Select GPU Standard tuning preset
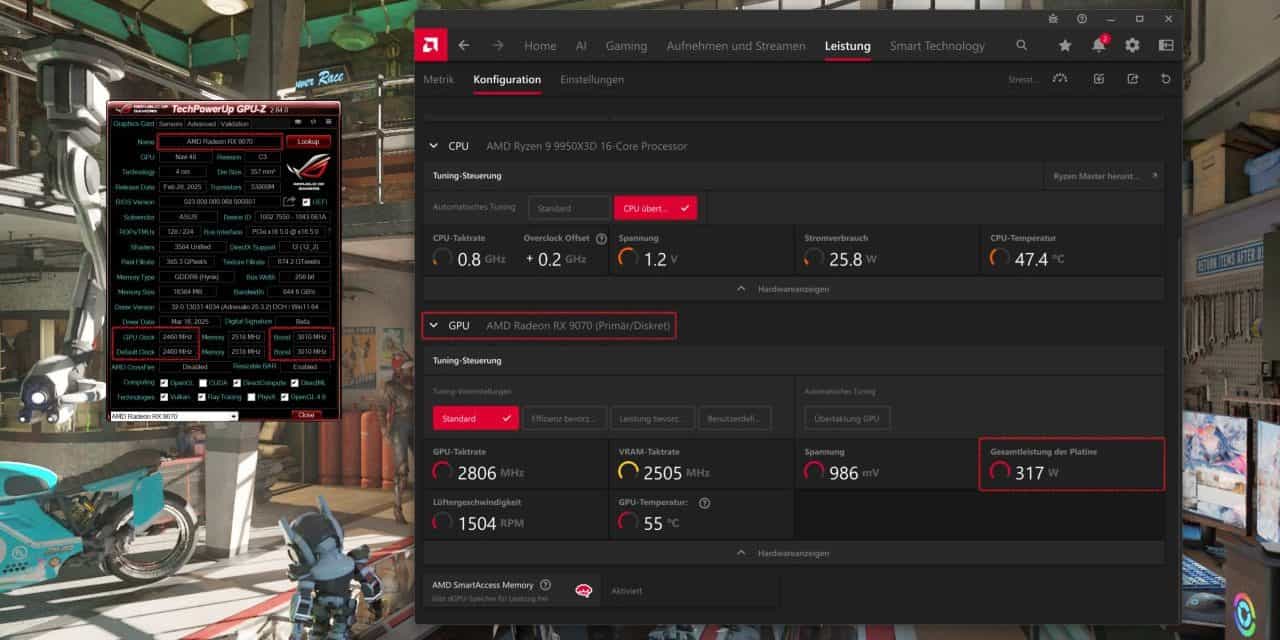The image size is (1280, 640). click(475, 418)
